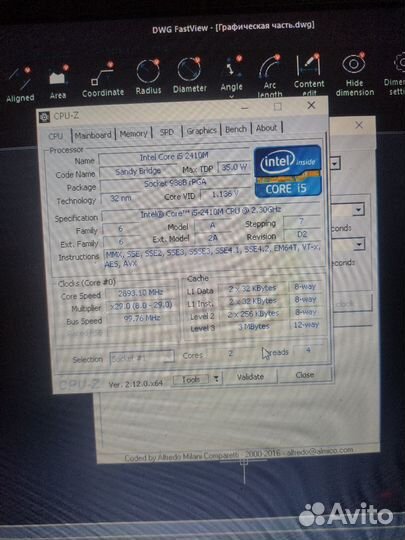This screenshot has height=540, width=405.
Task: Select the Coordinate tool
Action: [103, 80]
